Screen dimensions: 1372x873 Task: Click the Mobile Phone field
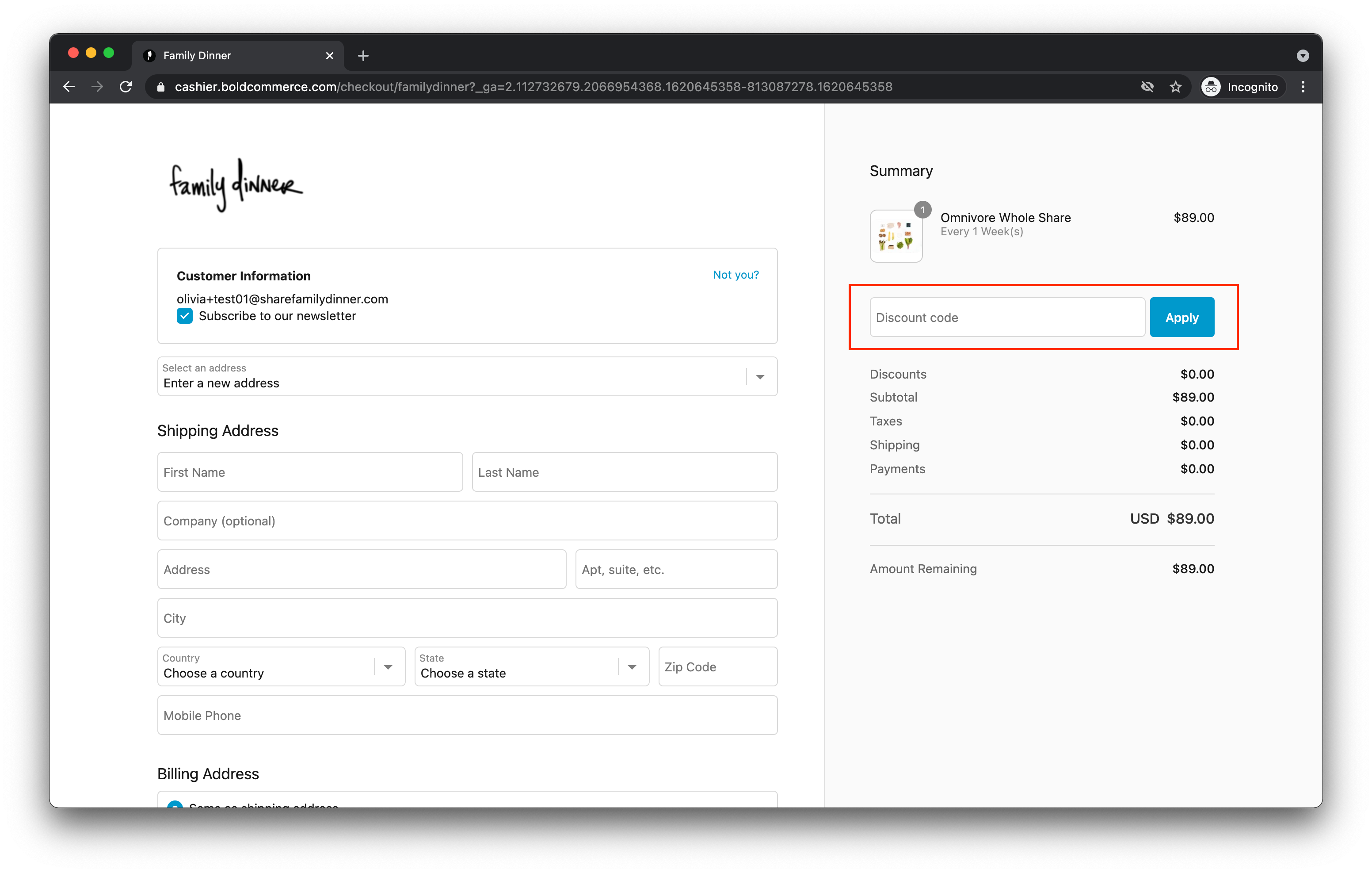coord(467,716)
